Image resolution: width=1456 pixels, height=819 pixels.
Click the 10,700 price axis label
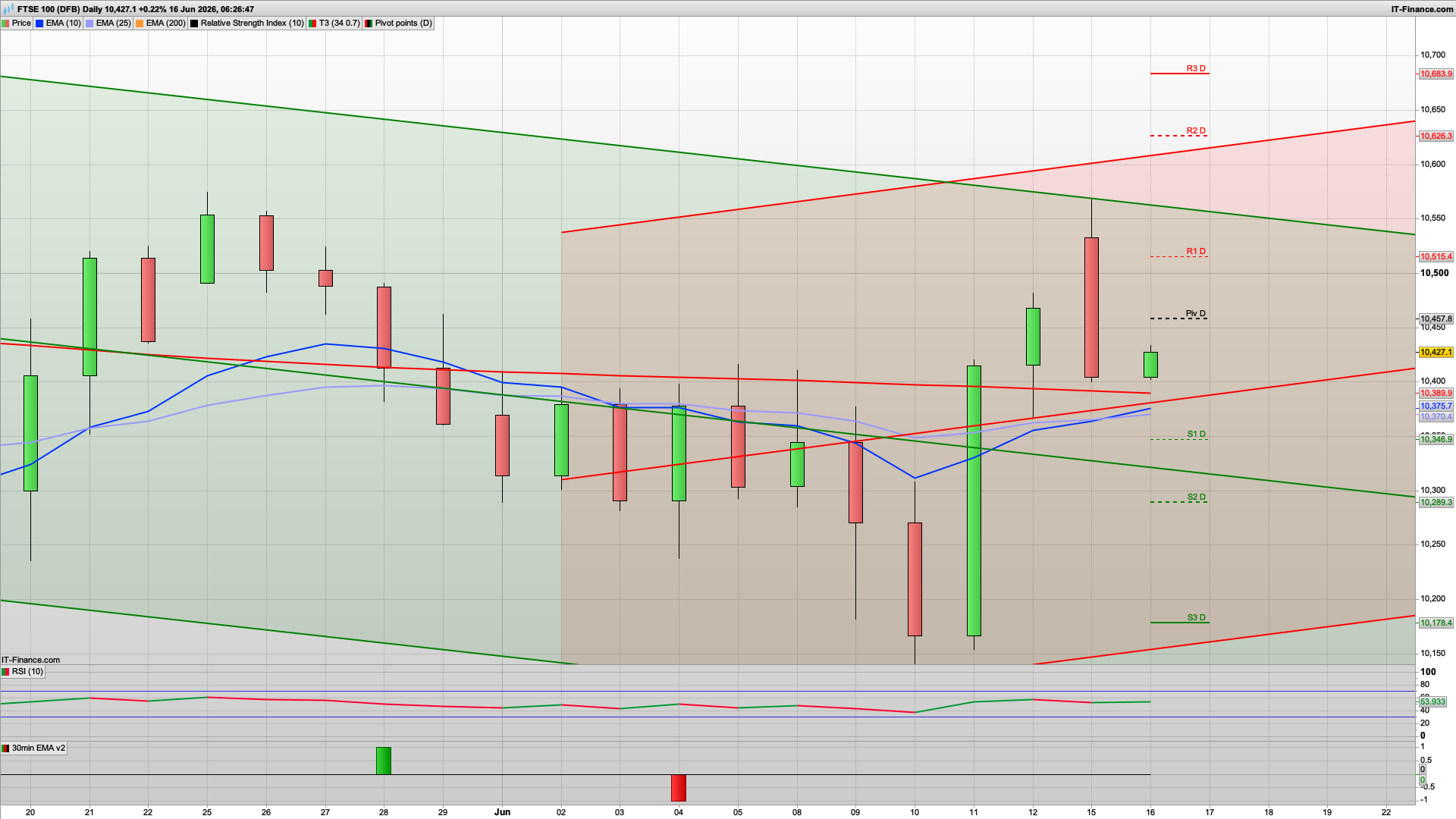click(1432, 55)
